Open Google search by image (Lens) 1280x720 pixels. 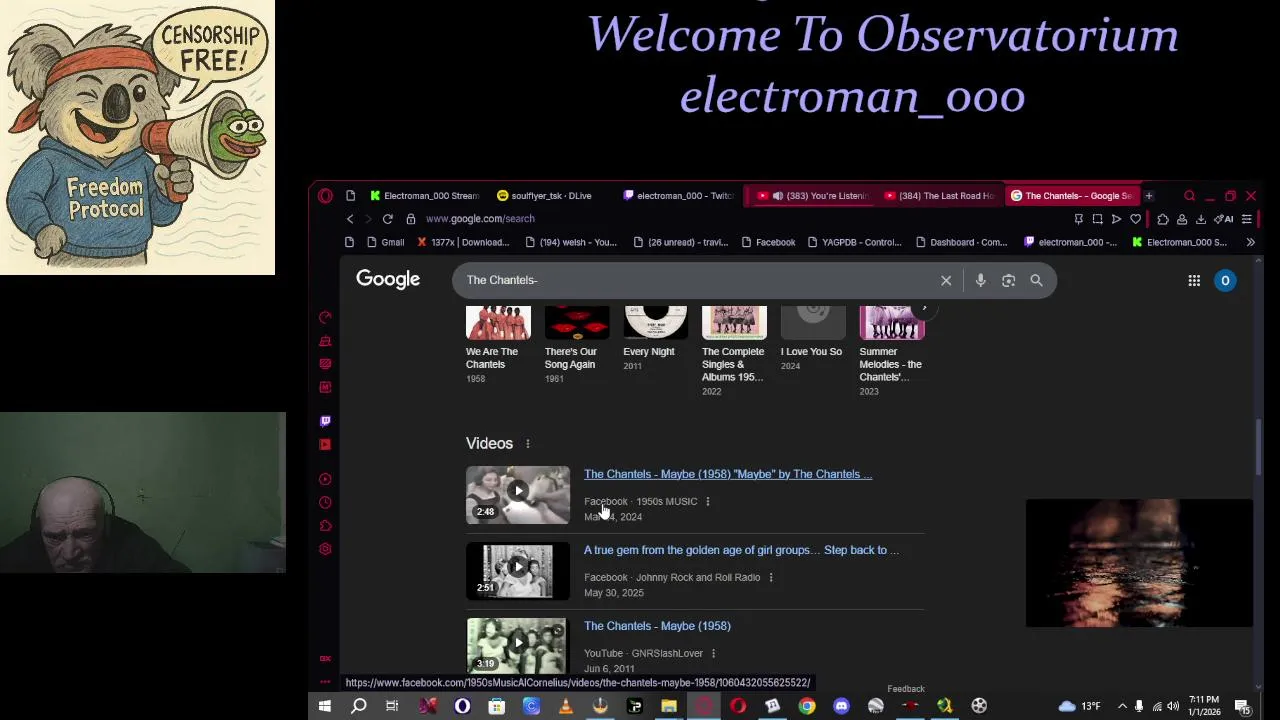click(x=1008, y=281)
